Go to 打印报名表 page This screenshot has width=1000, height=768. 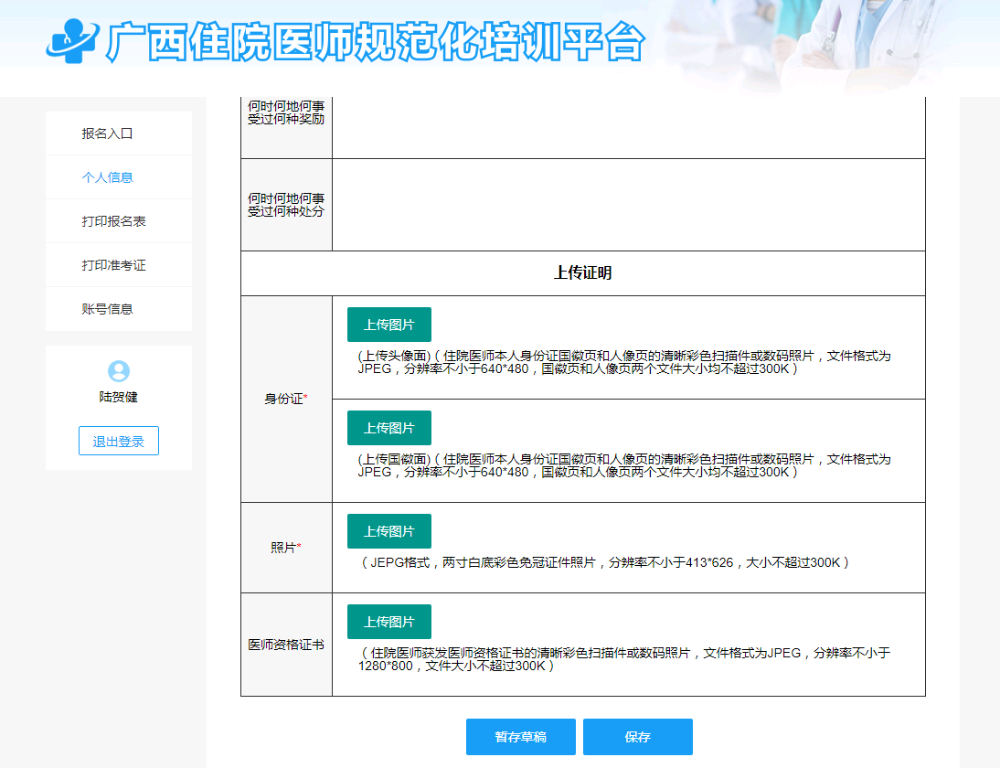114,221
